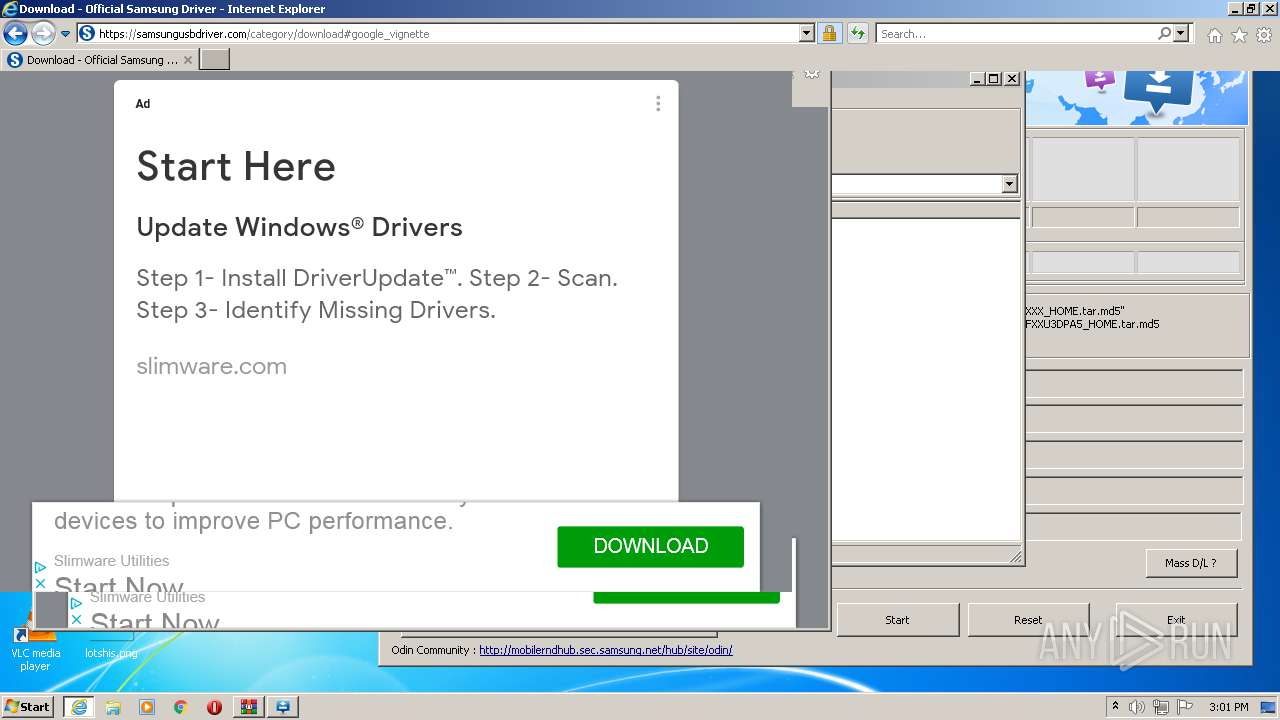Image resolution: width=1280 pixels, height=720 pixels.
Task: Open the Tools gear icon
Action: click(x=1264, y=35)
